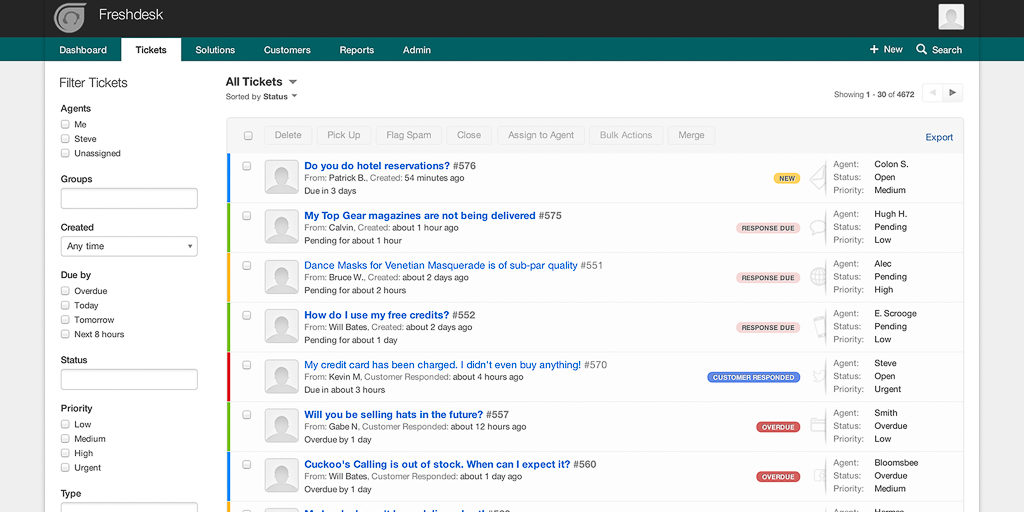
Task: Open the Sorted by Status dropdown
Action: coord(261,97)
